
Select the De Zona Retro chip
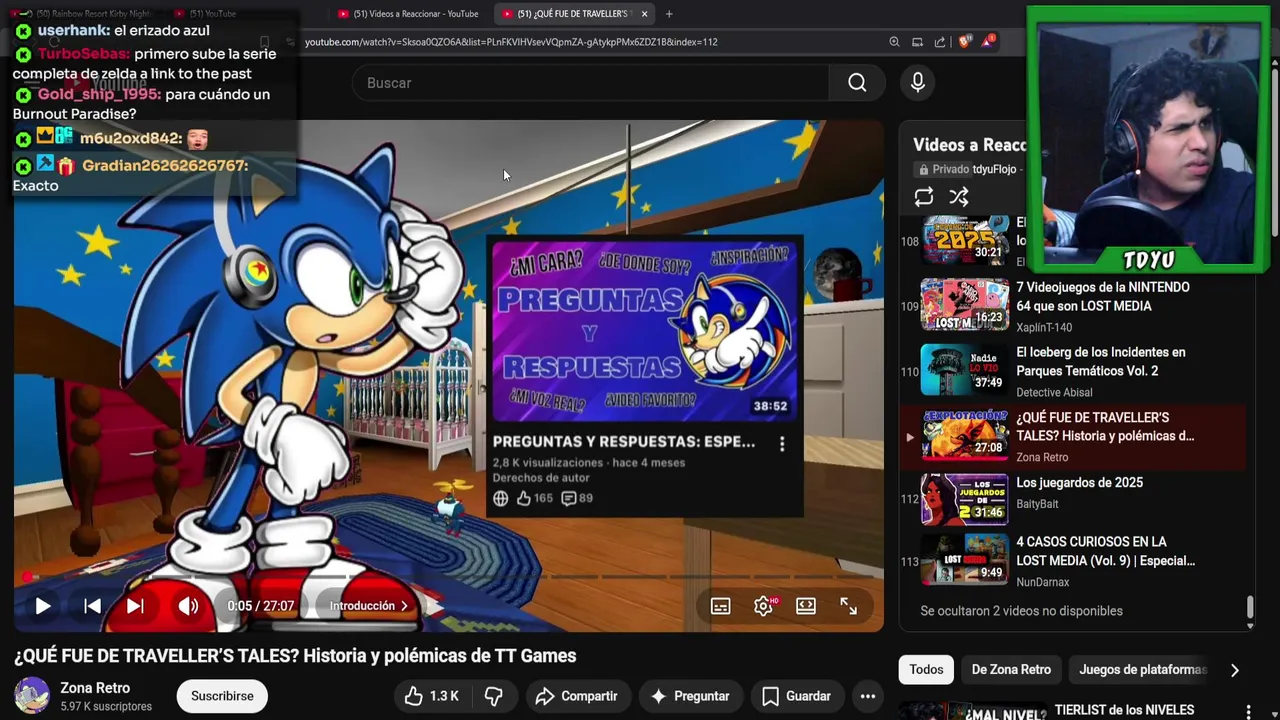1011,670
